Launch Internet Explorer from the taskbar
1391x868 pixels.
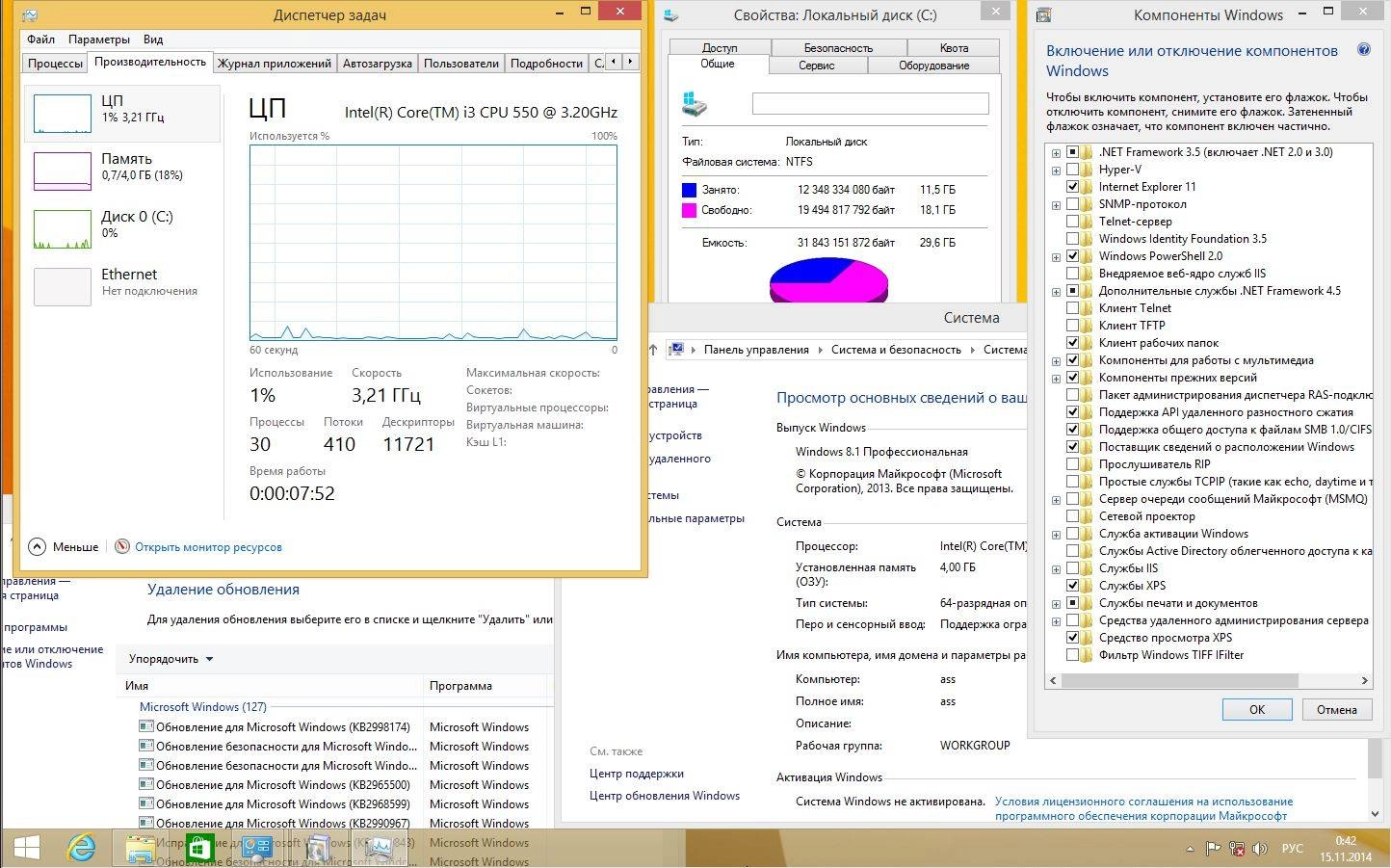(x=82, y=848)
